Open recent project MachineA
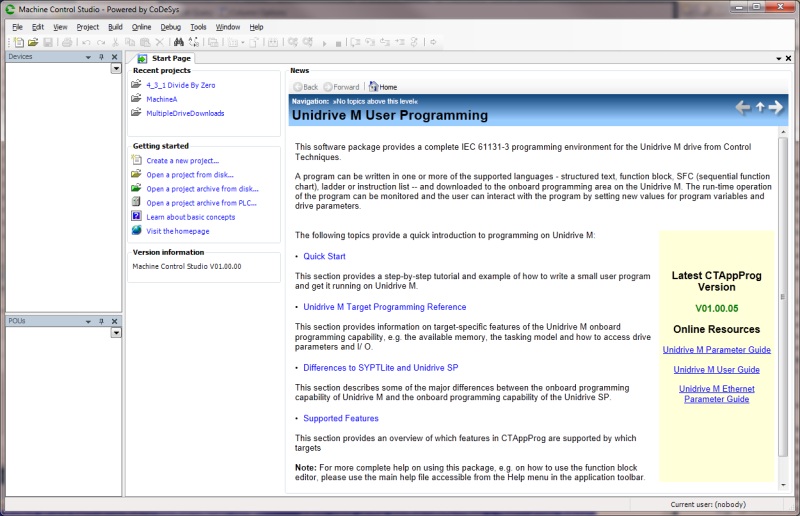 (162, 99)
